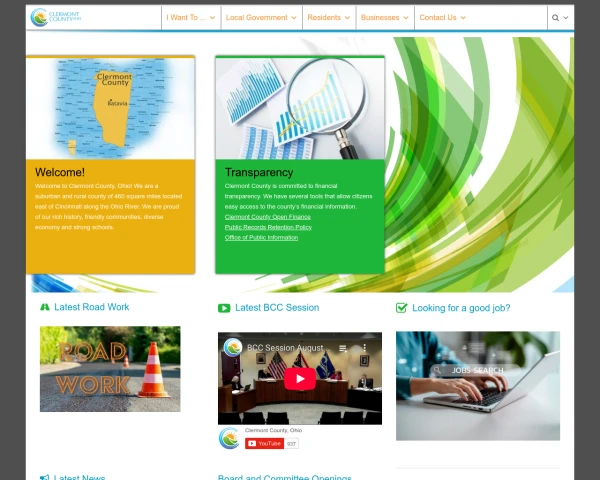Expand the I Want To chevron
The height and width of the screenshot is (480, 600).
212,18
